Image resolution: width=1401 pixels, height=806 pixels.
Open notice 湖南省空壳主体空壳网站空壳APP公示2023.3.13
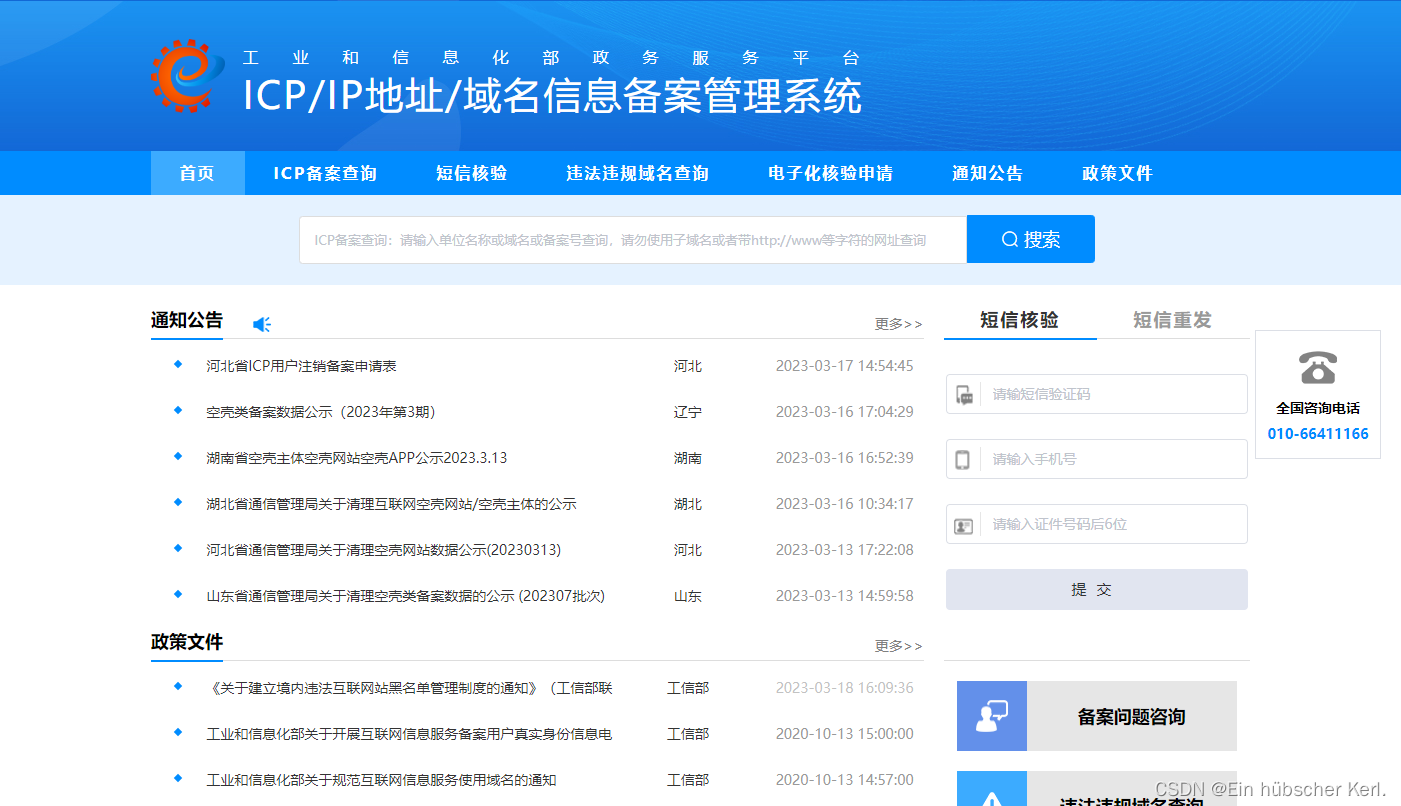[356, 458]
